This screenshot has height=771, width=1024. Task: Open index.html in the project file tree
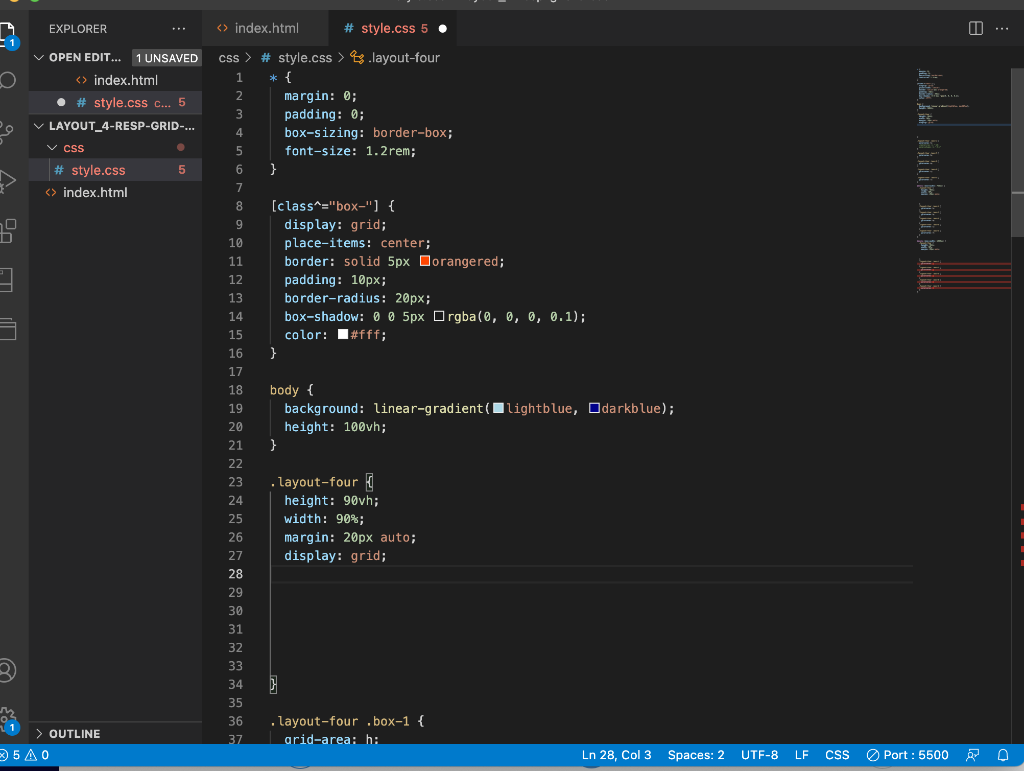[95, 193]
